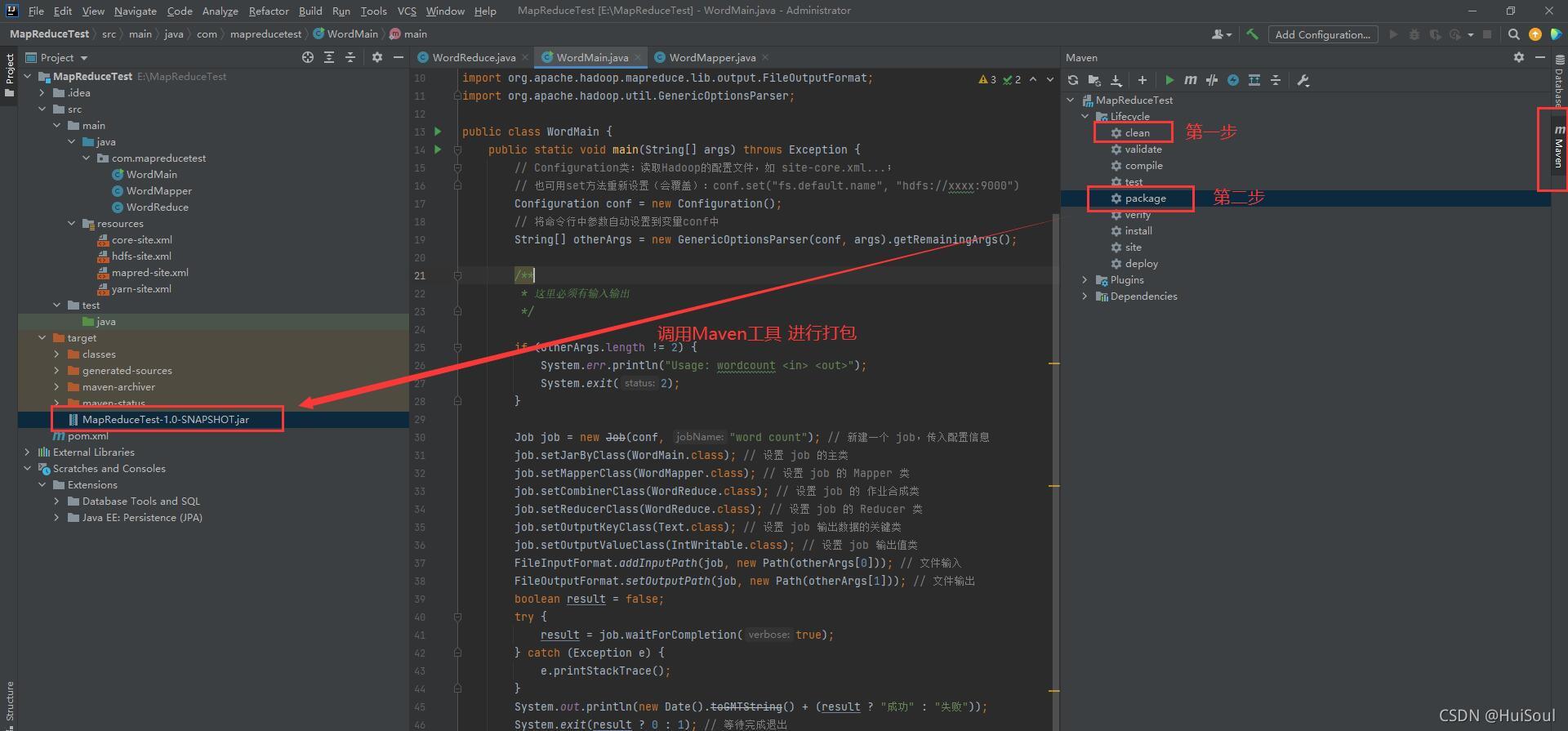Open Maven settings wrench
The width and height of the screenshot is (1568, 731).
pos(1303,80)
